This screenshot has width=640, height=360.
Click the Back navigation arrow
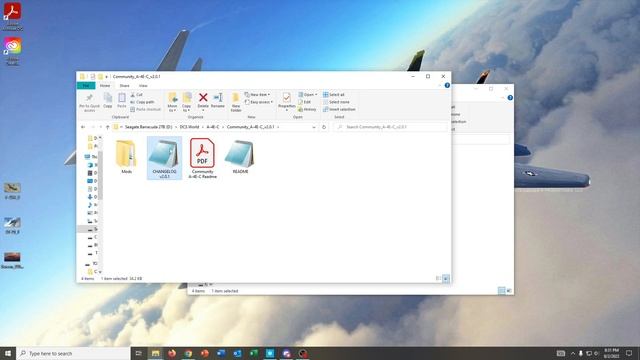(x=83, y=127)
